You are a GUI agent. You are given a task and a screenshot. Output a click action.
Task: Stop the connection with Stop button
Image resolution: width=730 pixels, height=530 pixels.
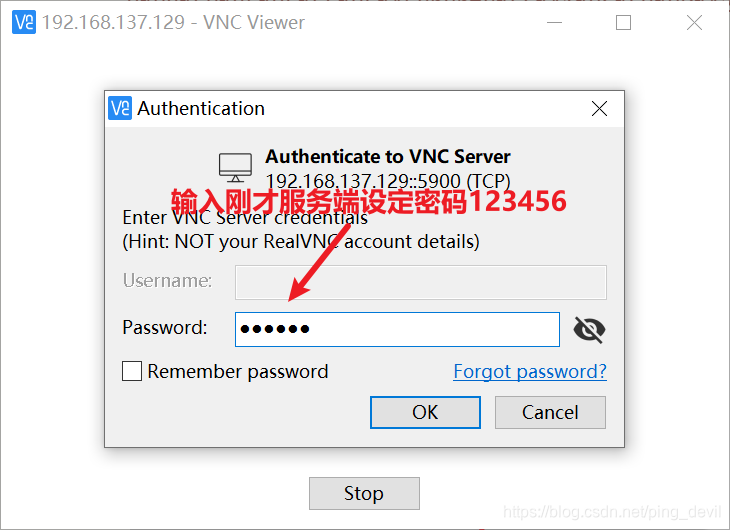click(364, 493)
